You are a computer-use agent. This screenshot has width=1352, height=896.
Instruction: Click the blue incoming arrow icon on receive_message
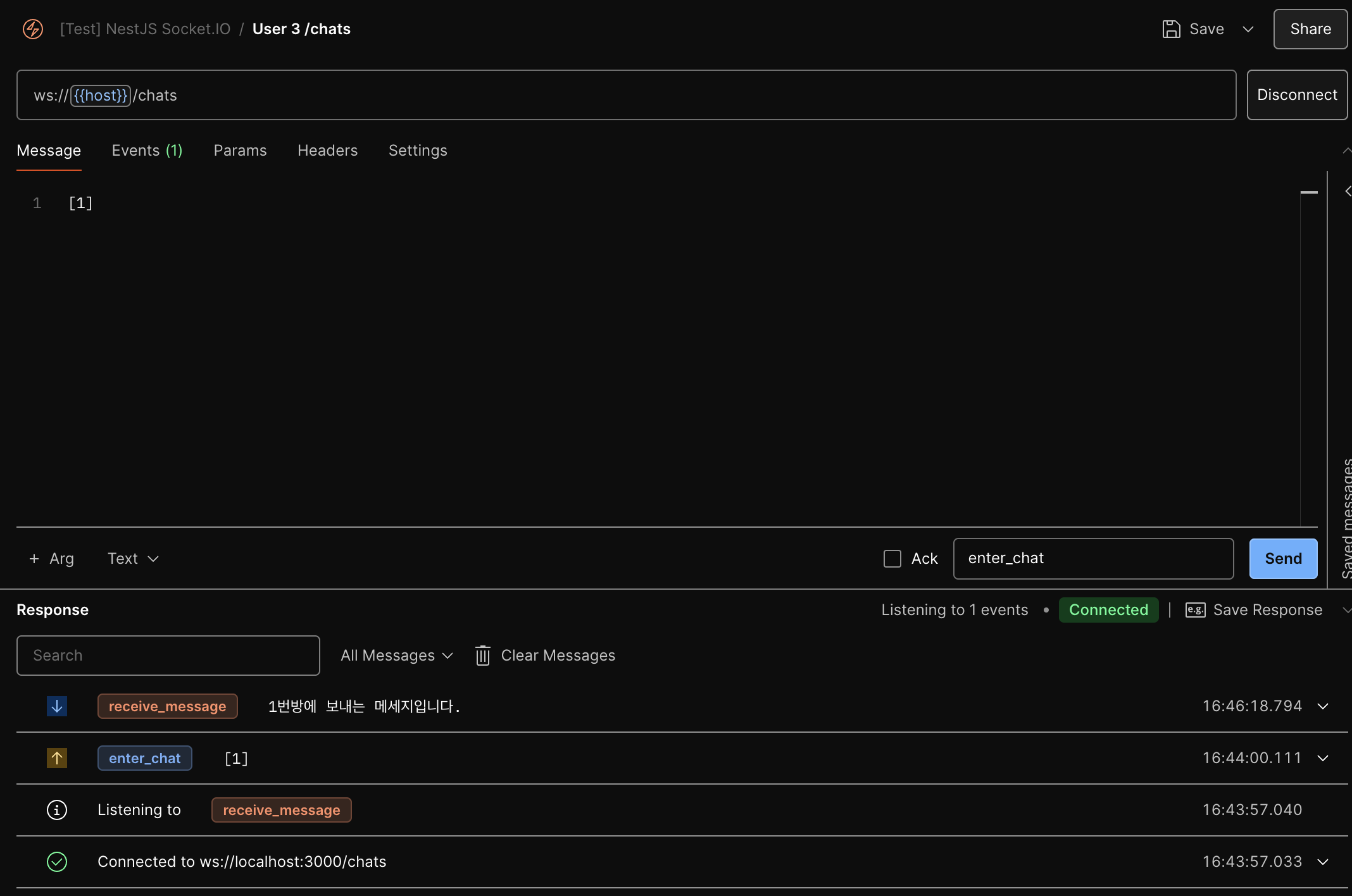[x=57, y=706]
